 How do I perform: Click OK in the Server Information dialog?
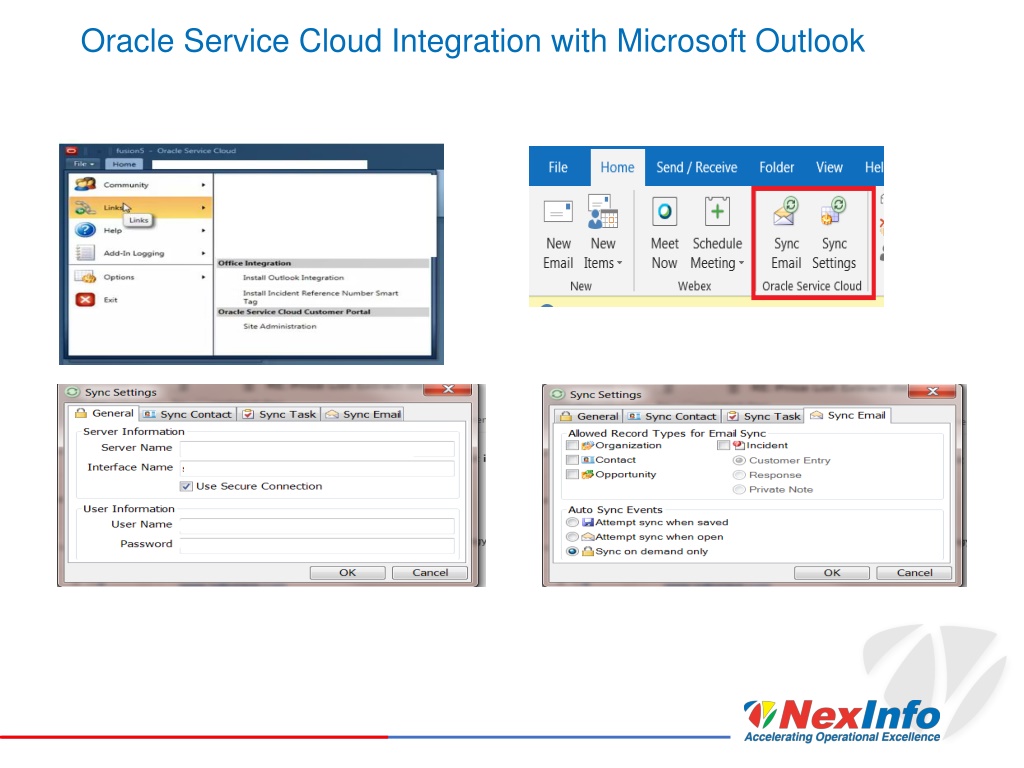click(347, 573)
